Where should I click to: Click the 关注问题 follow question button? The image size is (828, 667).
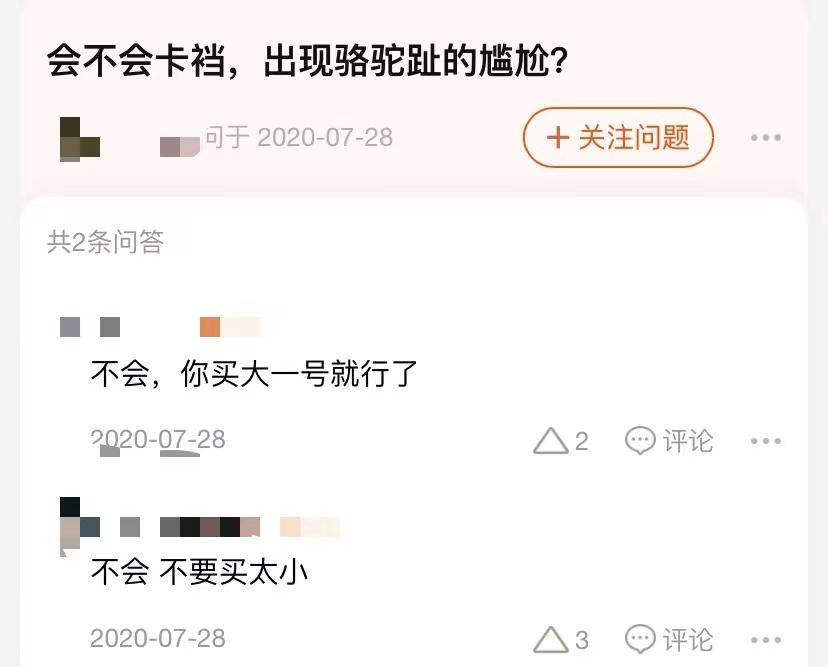(x=618, y=137)
